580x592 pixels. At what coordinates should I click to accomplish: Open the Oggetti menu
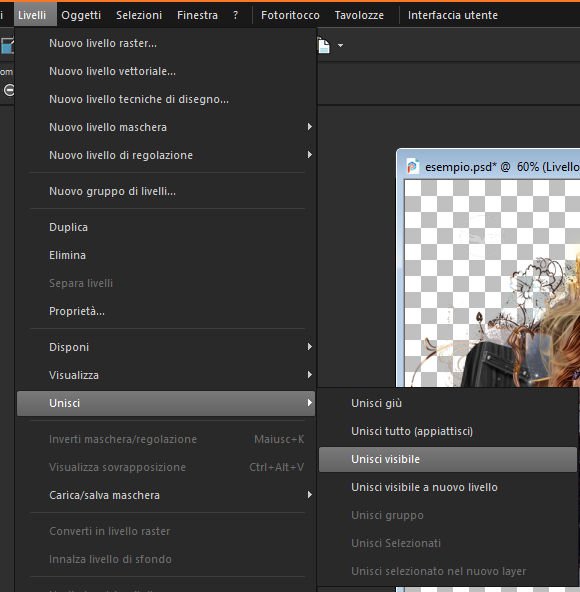pyautogui.click(x=81, y=15)
